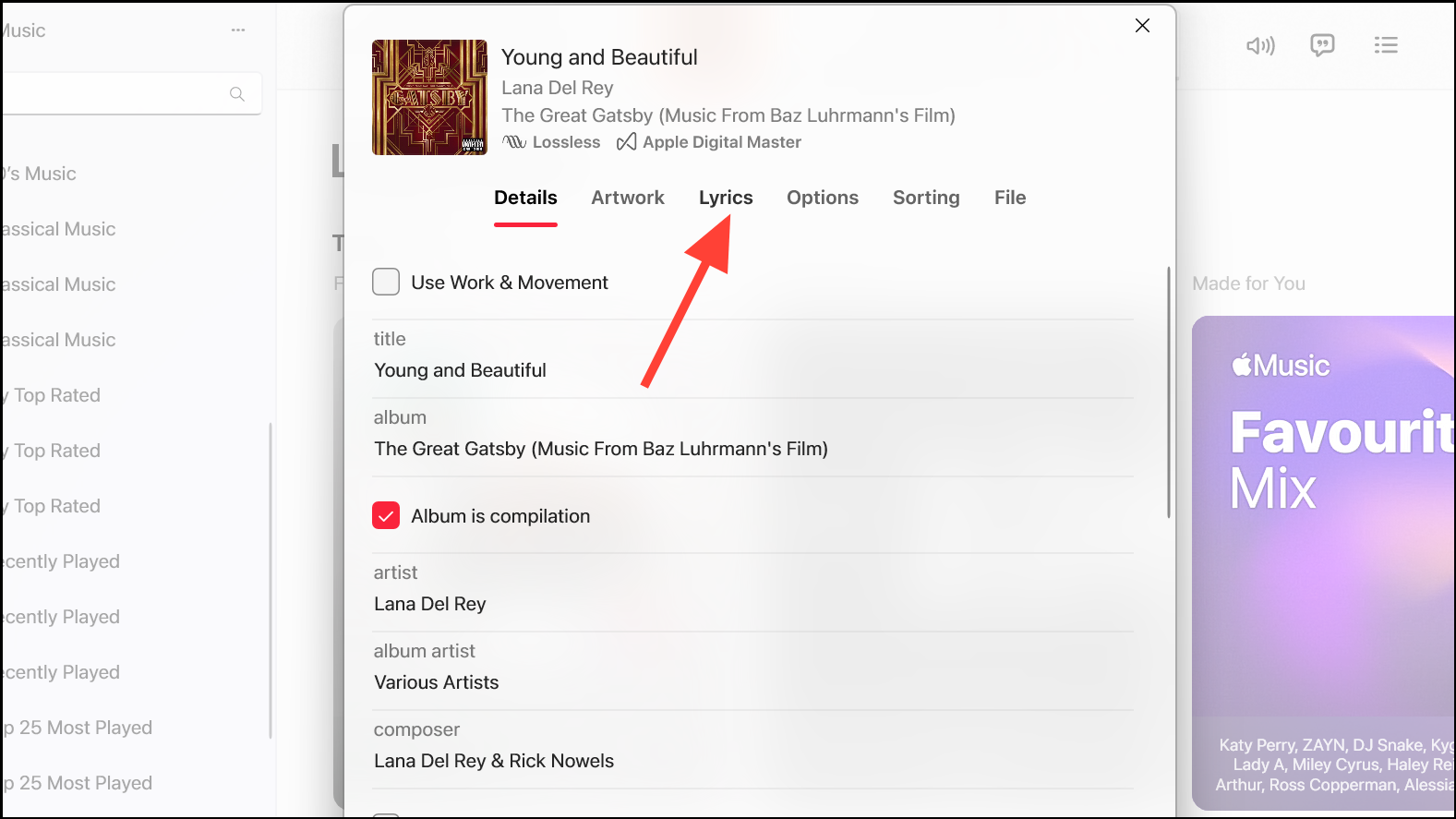Enable Use Work & Movement checkbox

[386, 282]
